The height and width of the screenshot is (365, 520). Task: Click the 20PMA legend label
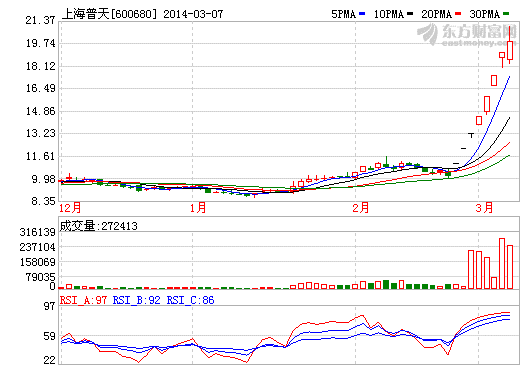[436, 14]
